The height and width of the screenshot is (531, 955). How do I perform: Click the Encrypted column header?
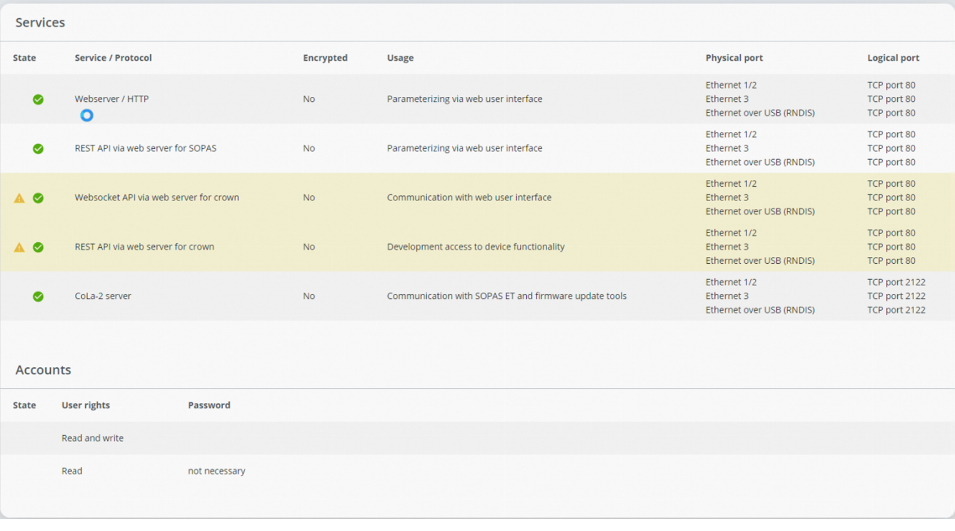(x=325, y=58)
